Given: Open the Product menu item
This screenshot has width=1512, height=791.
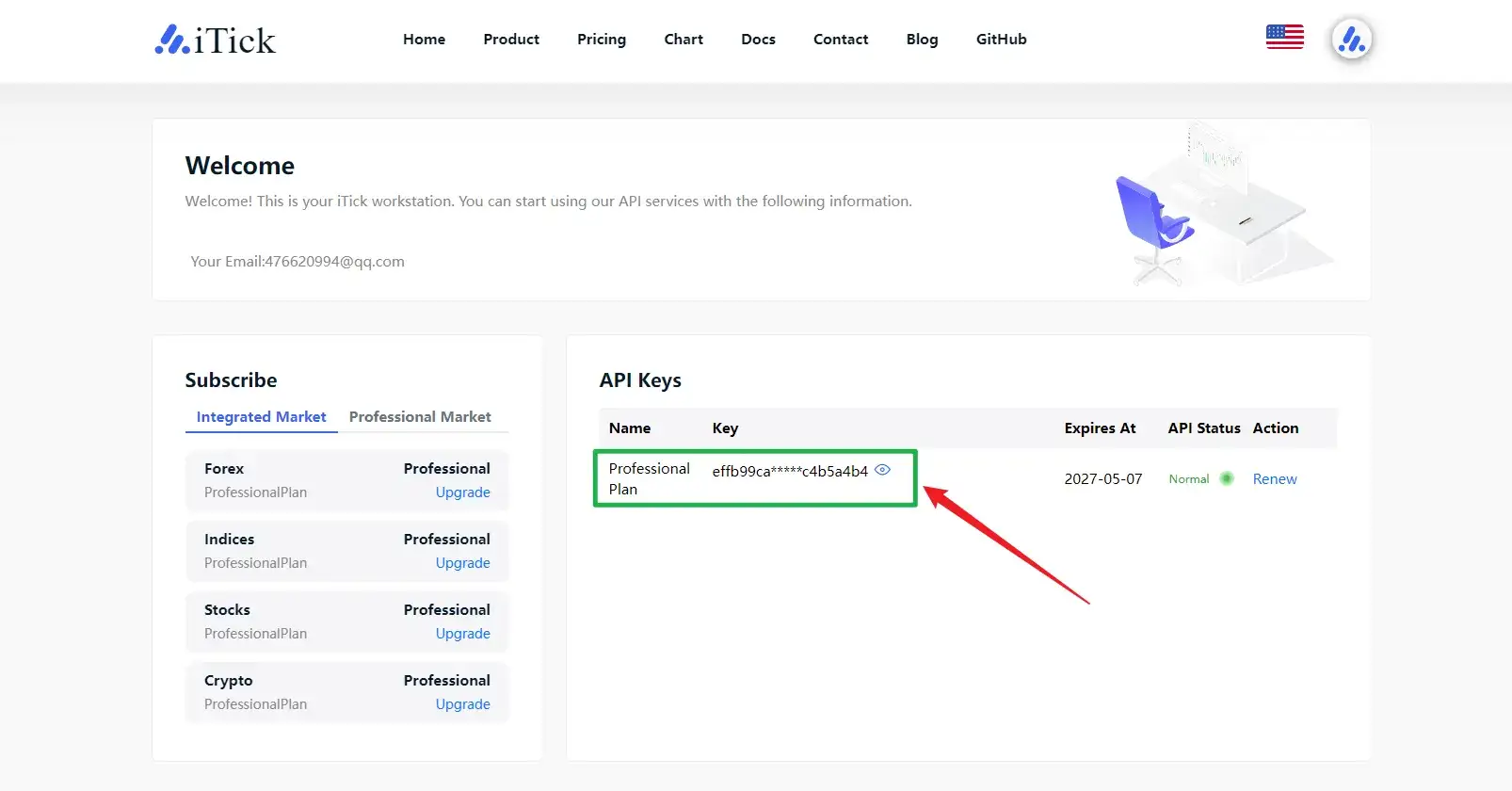Looking at the screenshot, I should 511,40.
